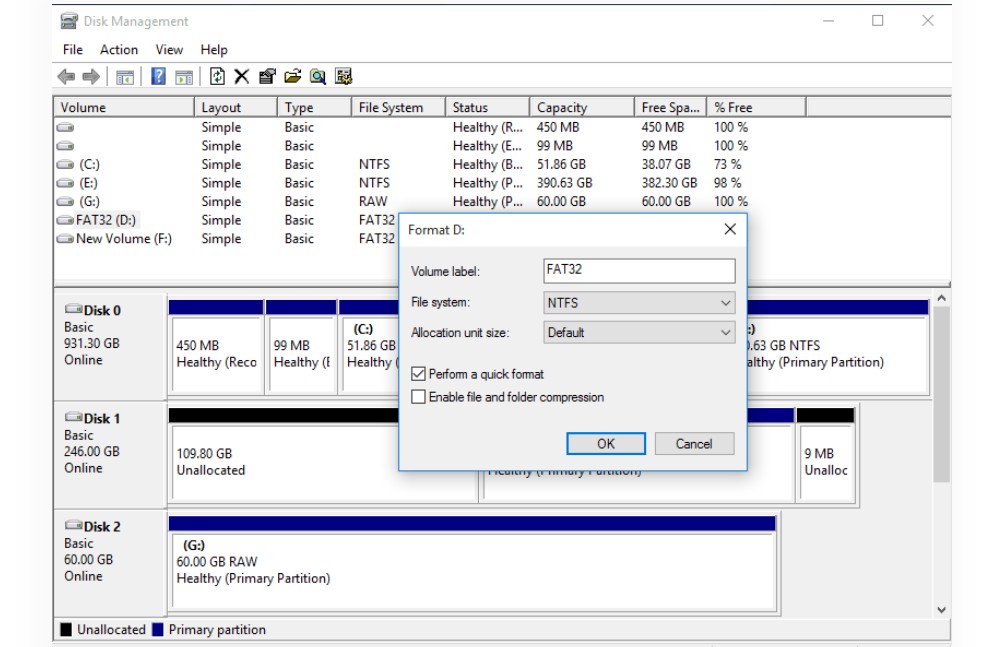Image resolution: width=994 pixels, height=647 pixels.
Task: Close the Format D: dialog with X
Action: pyautogui.click(x=730, y=229)
